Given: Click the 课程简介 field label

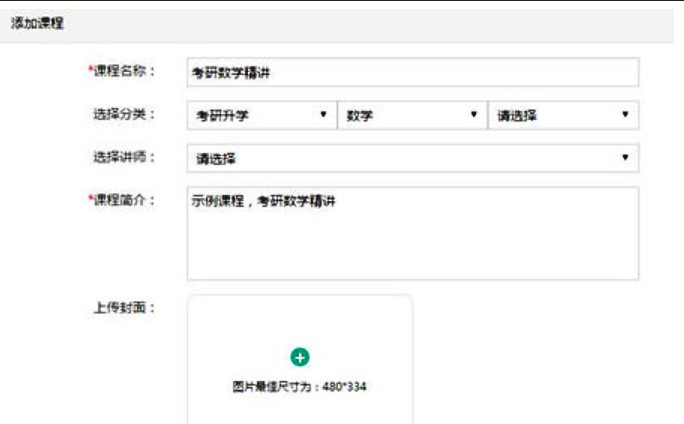Looking at the screenshot, I should (x=126, y=199).
